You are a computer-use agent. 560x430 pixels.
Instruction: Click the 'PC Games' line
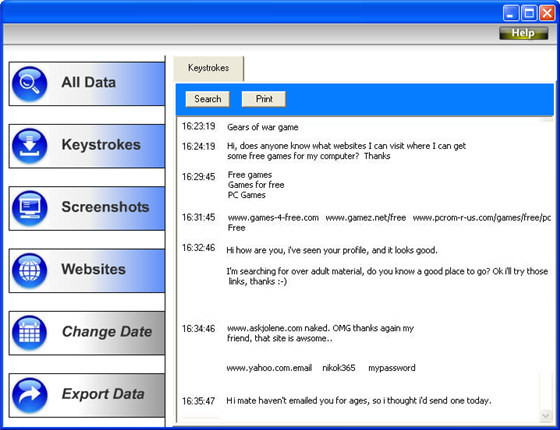click(247, 195)
